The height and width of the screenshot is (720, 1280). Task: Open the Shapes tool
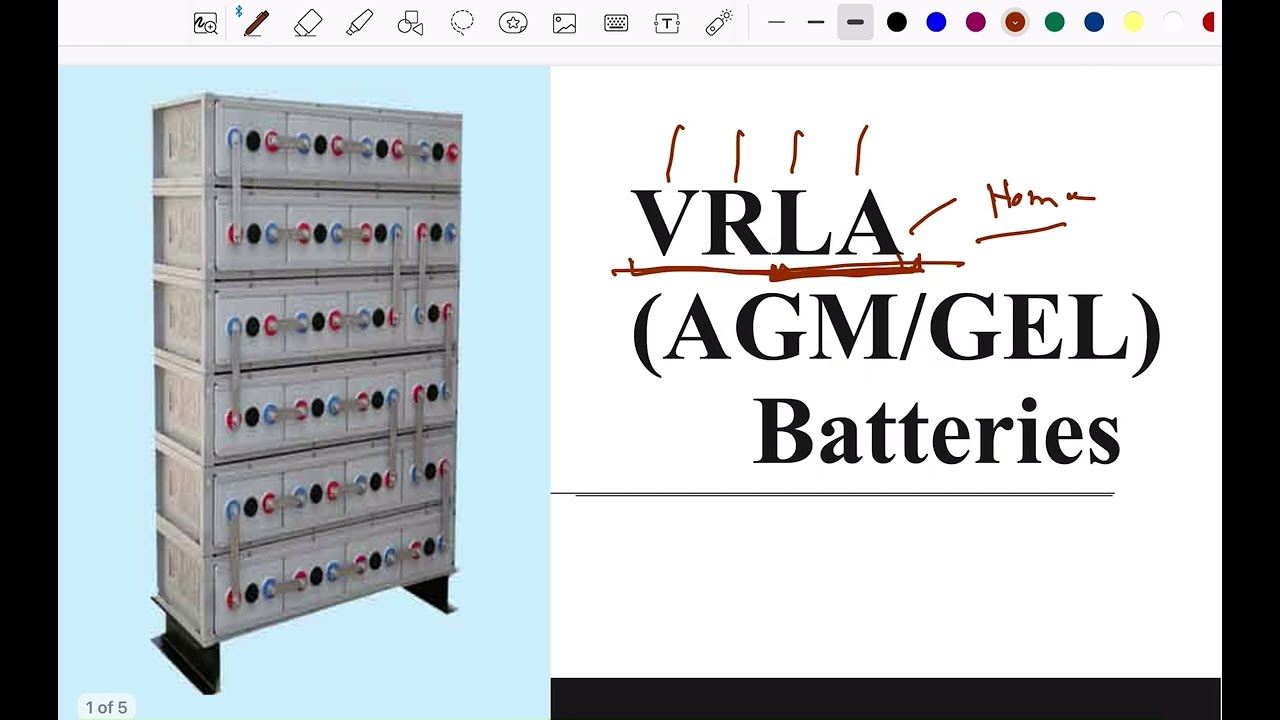pos(411,23)
